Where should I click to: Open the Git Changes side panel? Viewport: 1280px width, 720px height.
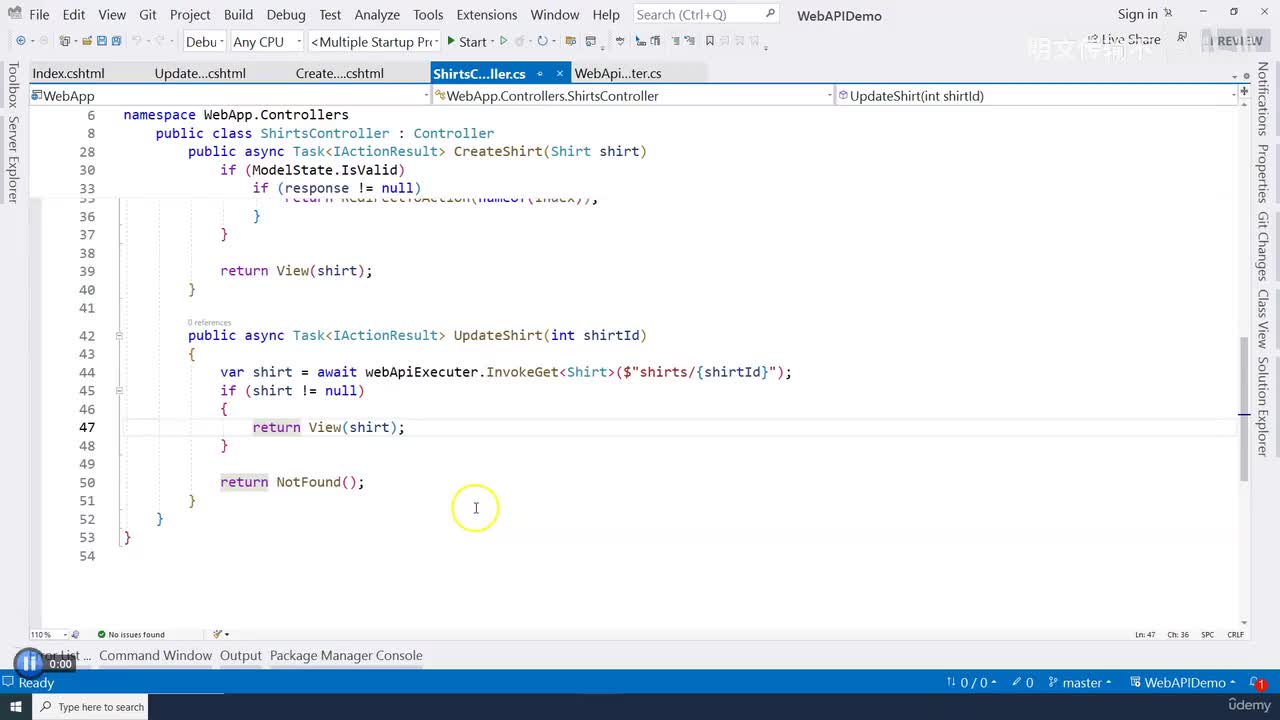(x=1263, y=246)
